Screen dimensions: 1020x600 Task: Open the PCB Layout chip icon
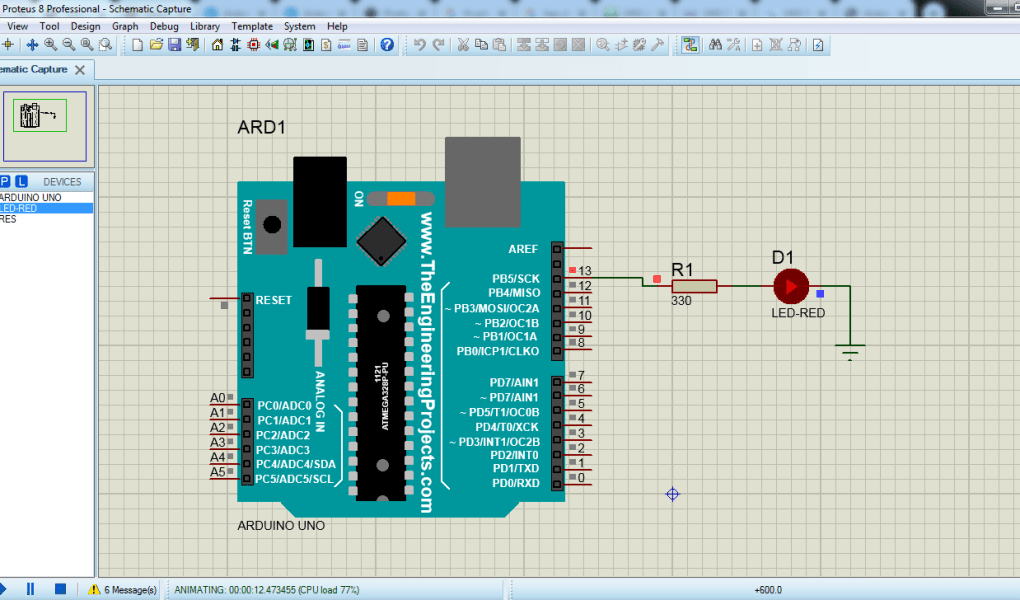coord(254,45)
